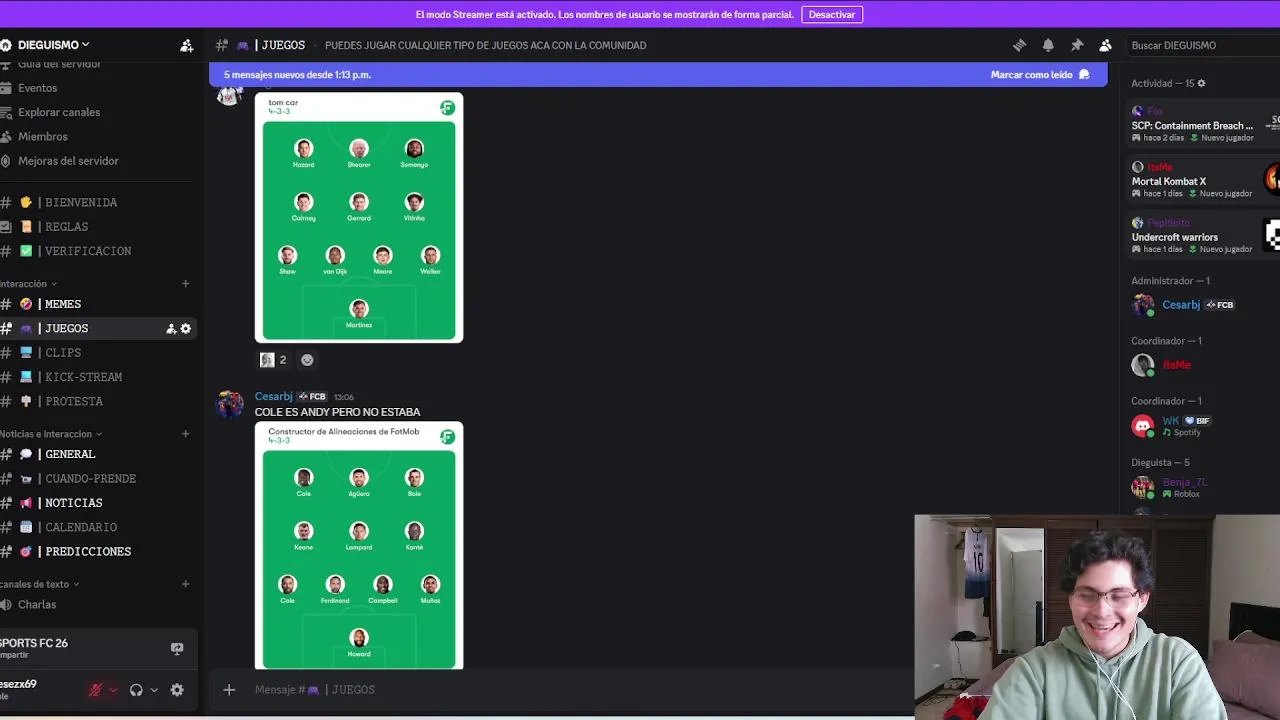Open the Activity section gear icon
The height and width of the screenshot is (720, 1280).
[1201, 83]
